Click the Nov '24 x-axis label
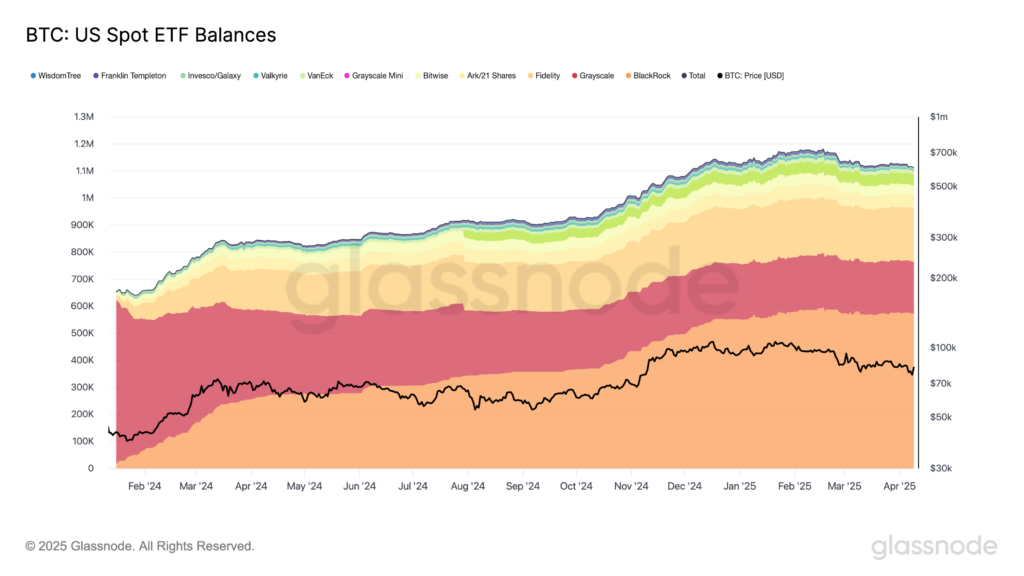This screenshot has width=1024, height=576. (x=631, y=486)
